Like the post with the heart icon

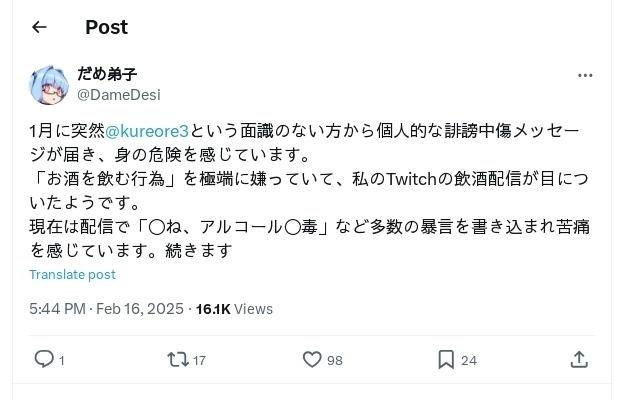pyautogui.click(x=311, y=359)
